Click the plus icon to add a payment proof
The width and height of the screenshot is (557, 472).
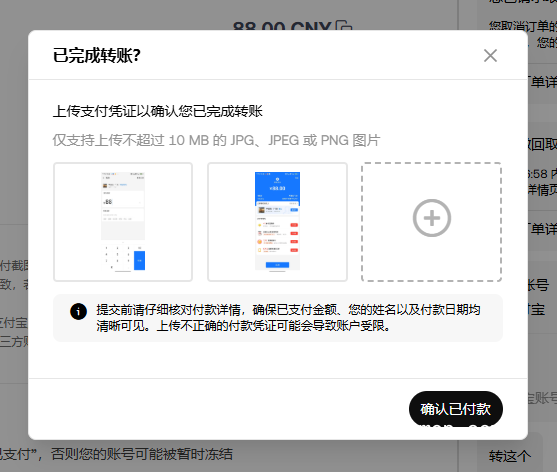pyautogui.click(x=432, y=218)
